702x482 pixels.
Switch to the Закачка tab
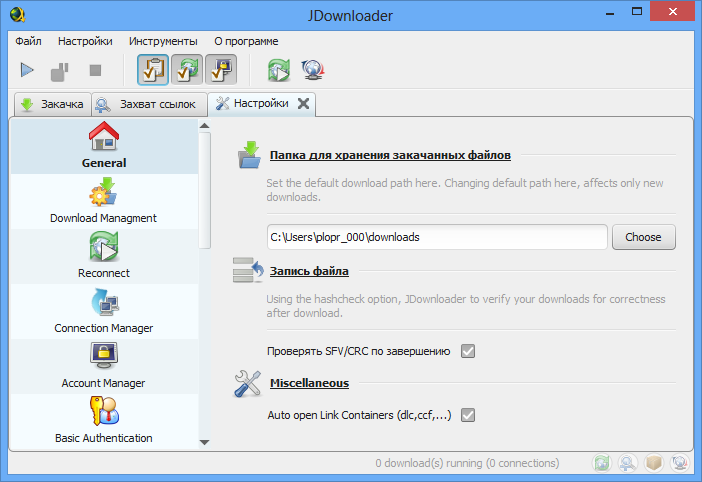[52, 104]
